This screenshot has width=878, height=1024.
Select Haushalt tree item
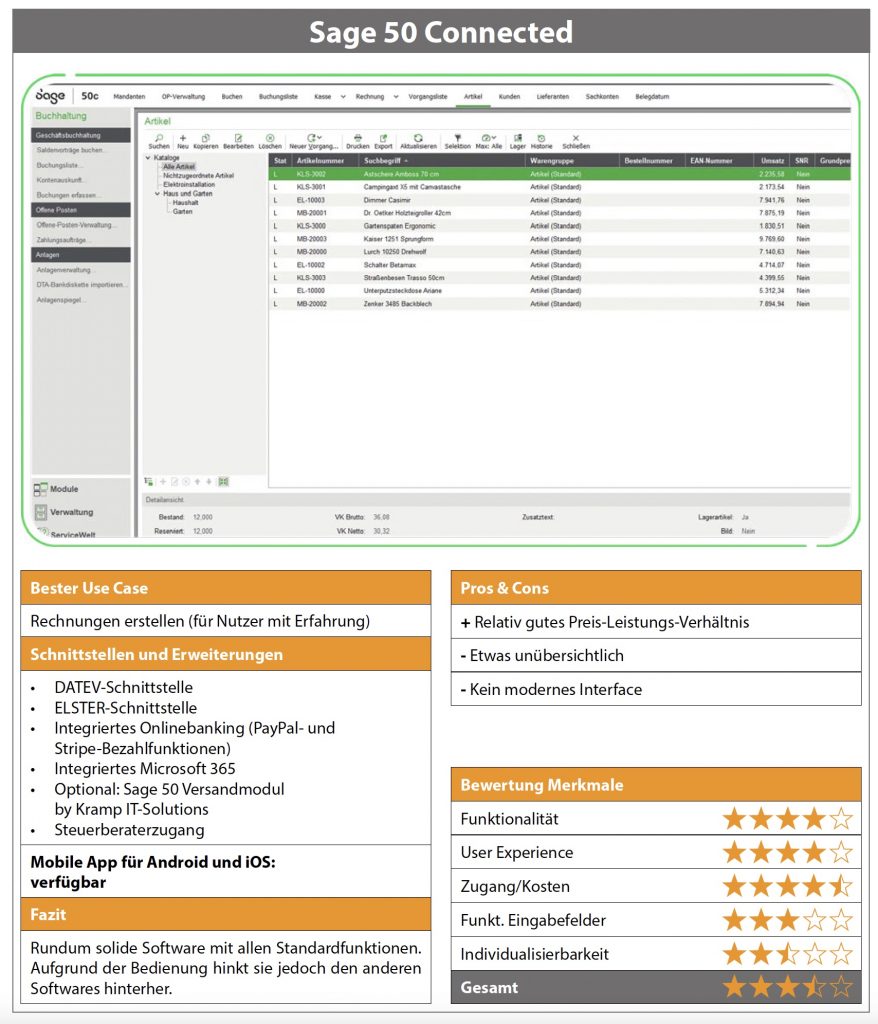pos(186,202)
